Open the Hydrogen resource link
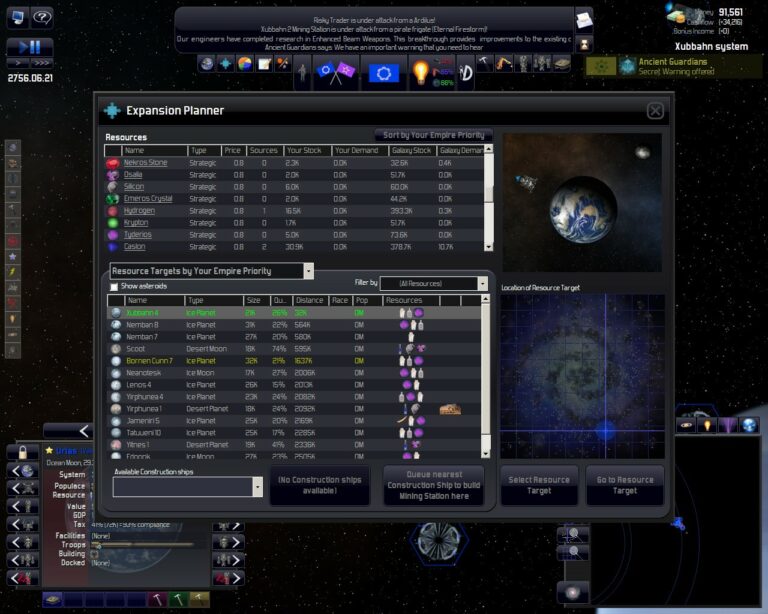The height and width of the screenshot is (614, 768). click(139, 211)
